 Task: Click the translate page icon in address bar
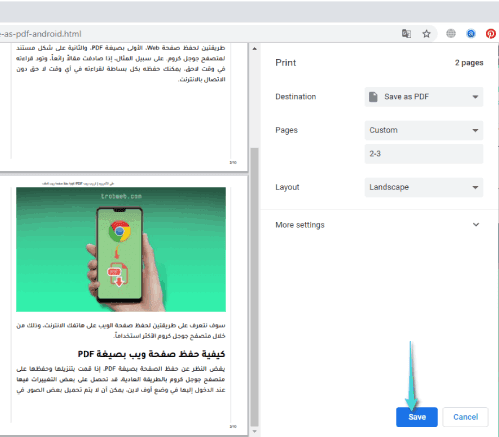tap(406, 34)
